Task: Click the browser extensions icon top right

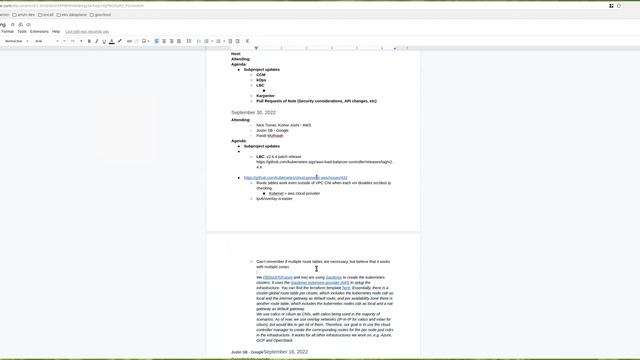Action: click(611, 6)
